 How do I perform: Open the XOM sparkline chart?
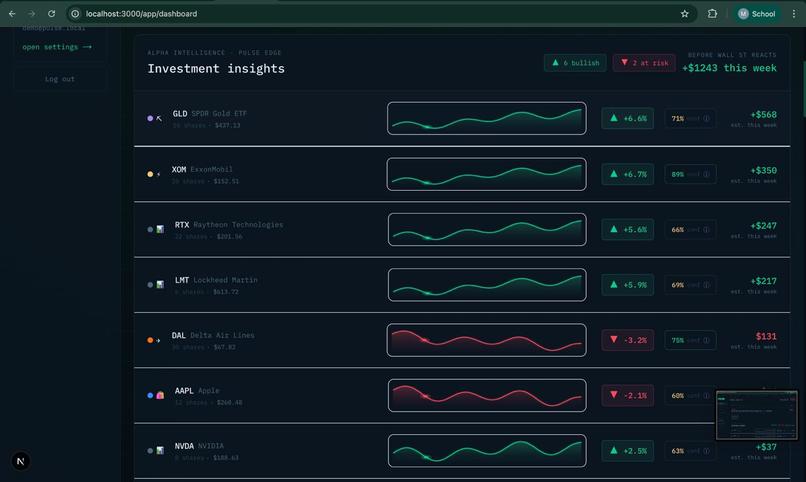(x=487, y=174)
